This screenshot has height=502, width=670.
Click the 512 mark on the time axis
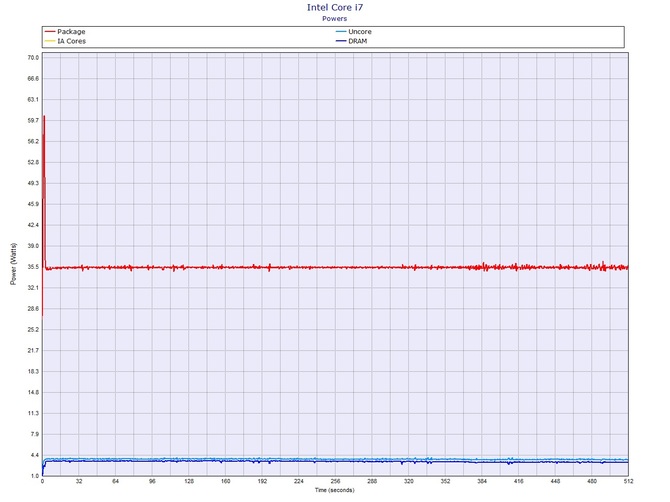(x=626, y=482)
